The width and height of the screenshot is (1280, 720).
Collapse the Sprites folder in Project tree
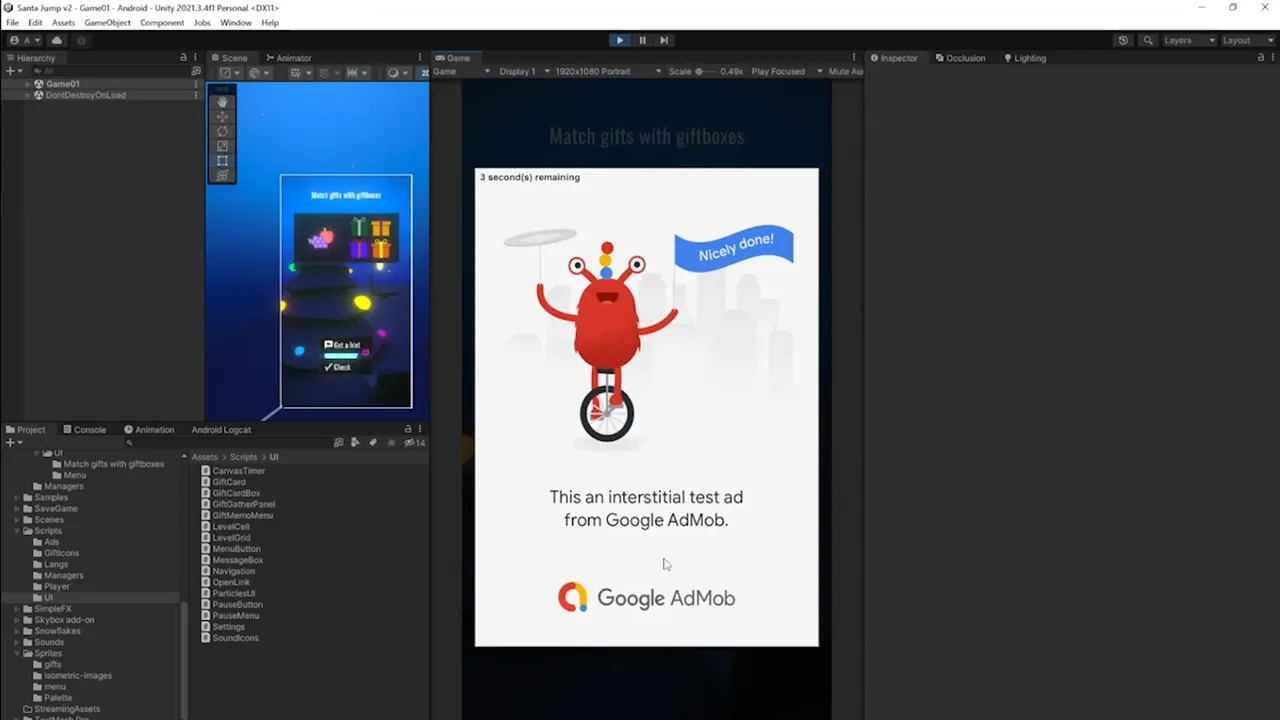(x=17, y=653)
